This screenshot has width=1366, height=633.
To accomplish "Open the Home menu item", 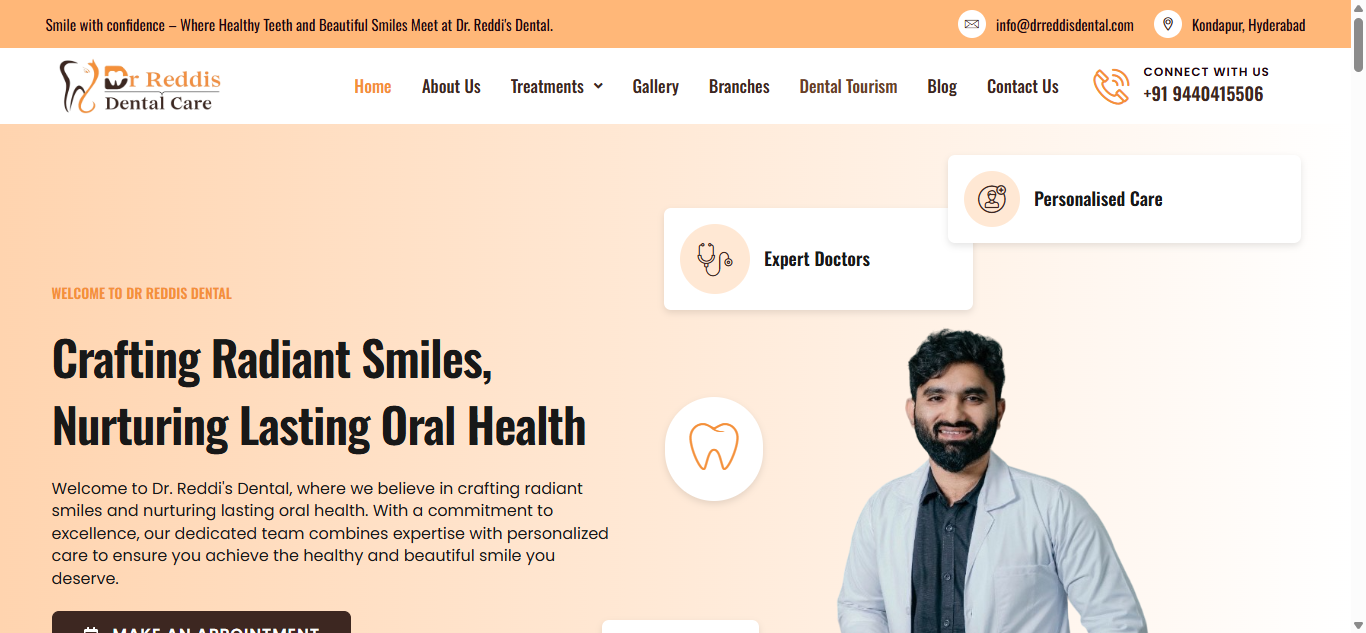I will (x=373, y=87).
